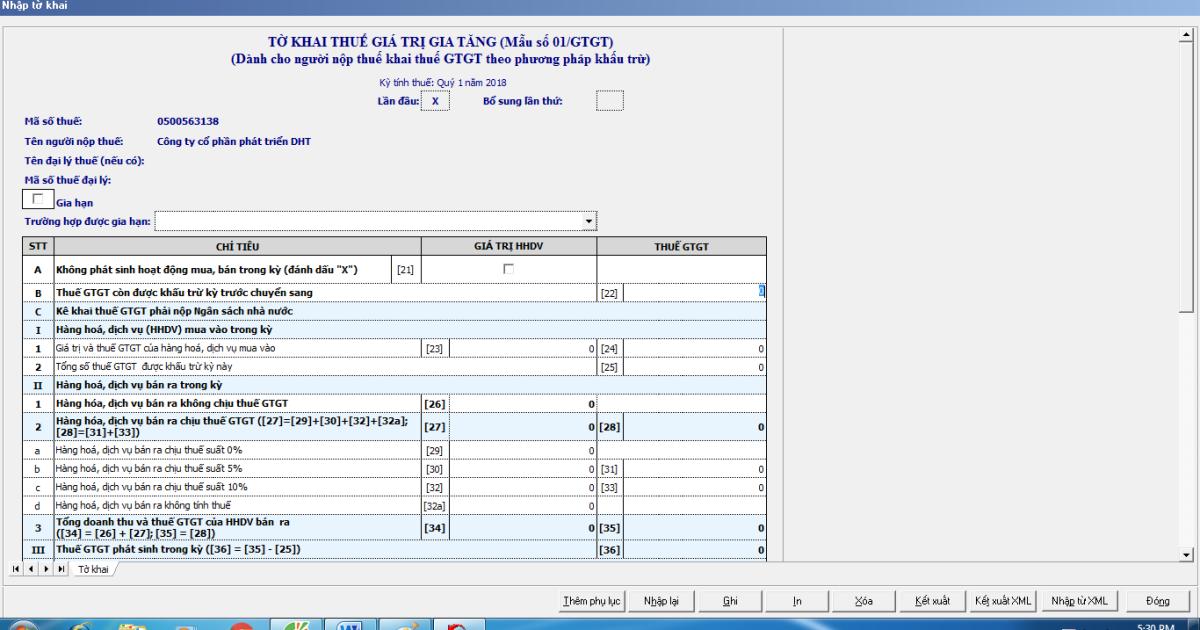
Task: Click the Tên đại lý thuế (nếu có) label
Action: 85,161
